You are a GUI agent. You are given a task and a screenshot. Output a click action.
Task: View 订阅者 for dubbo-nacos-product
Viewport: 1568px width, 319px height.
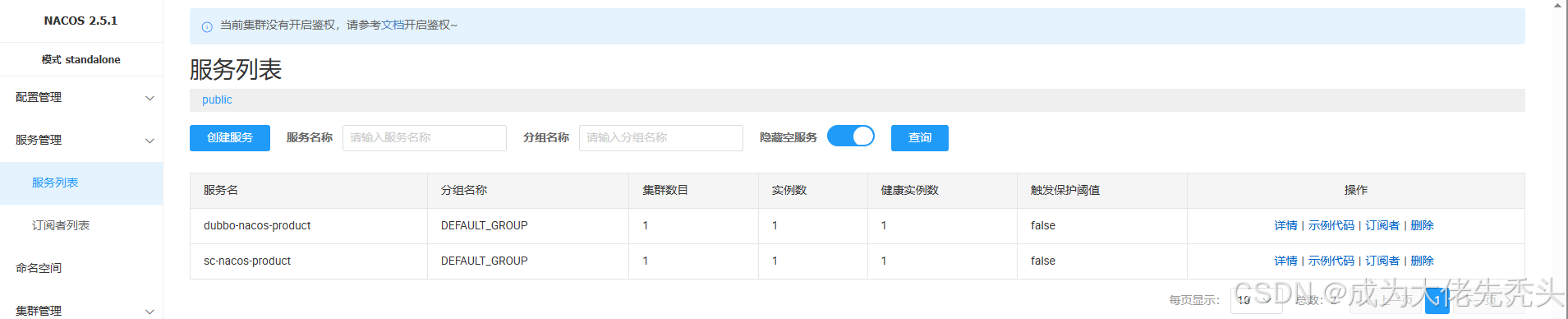pos(1382,225)
